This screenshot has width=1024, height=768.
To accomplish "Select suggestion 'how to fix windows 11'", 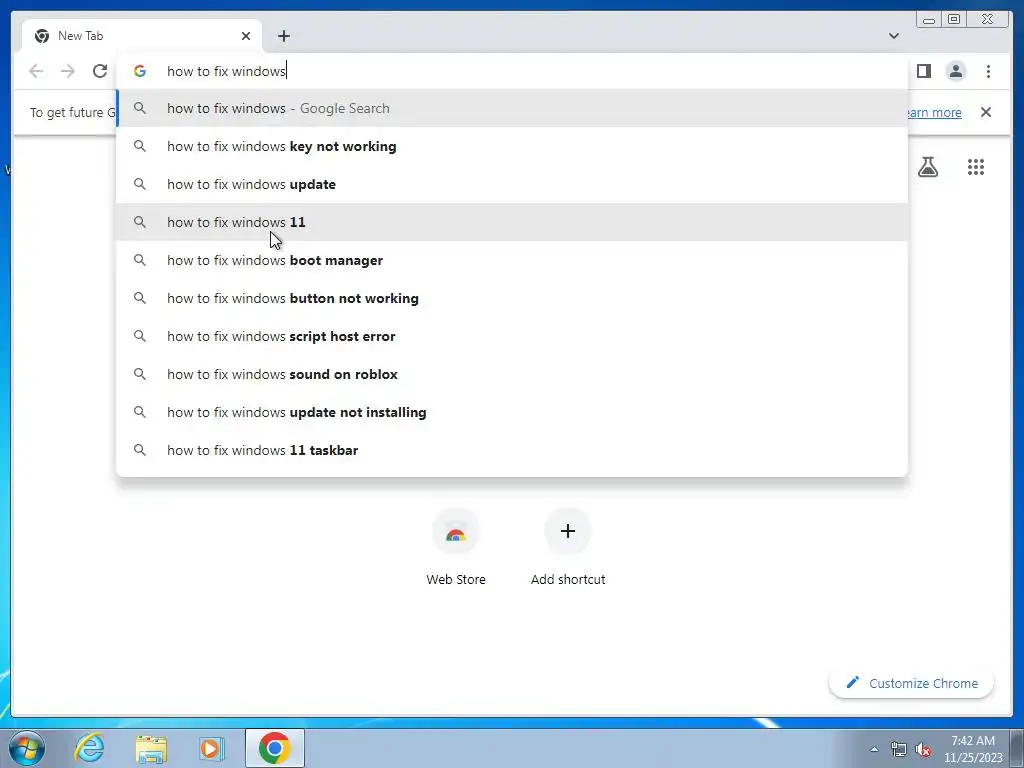I will tap(512, 222).
